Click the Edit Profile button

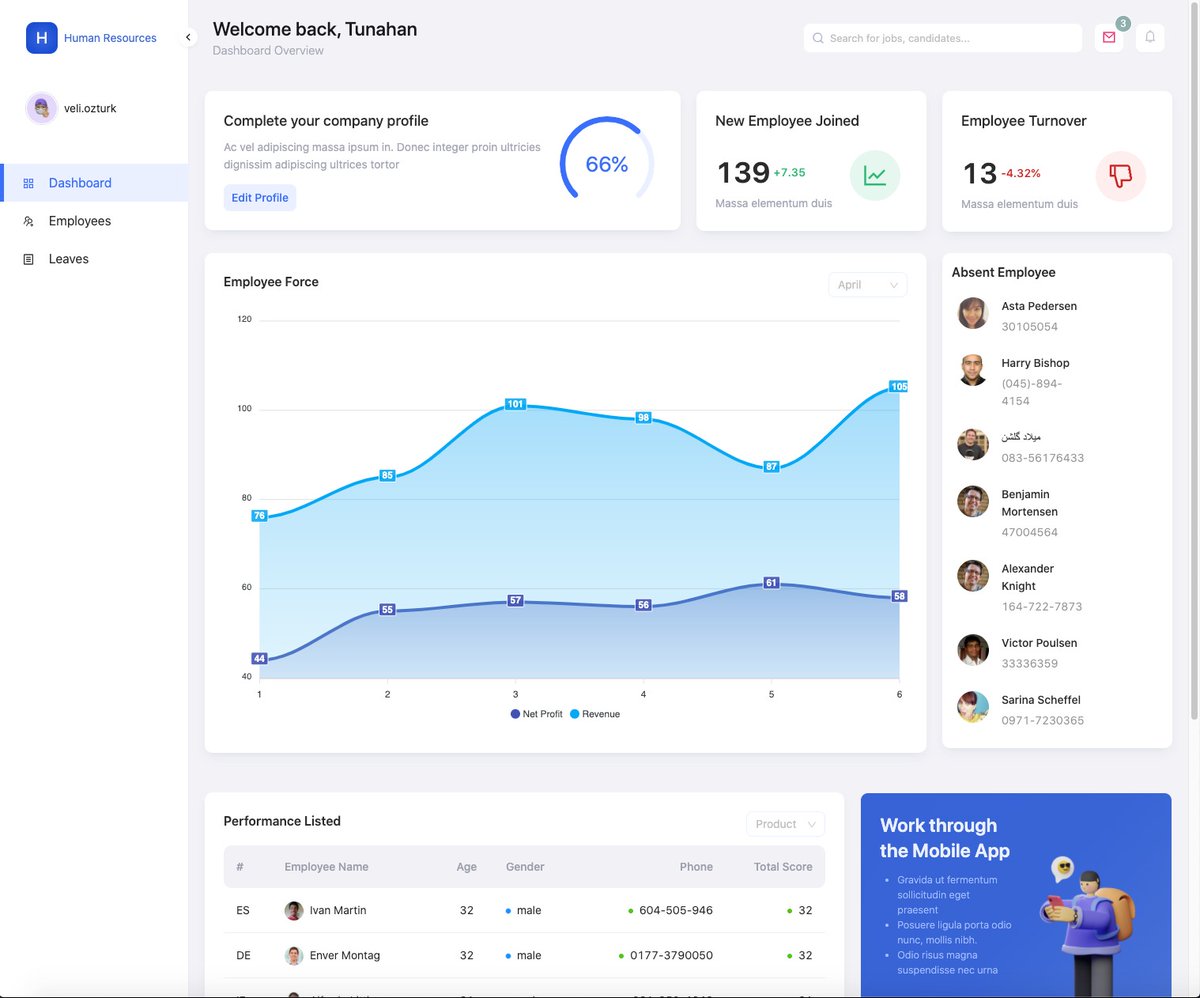[x=260, y=197]
